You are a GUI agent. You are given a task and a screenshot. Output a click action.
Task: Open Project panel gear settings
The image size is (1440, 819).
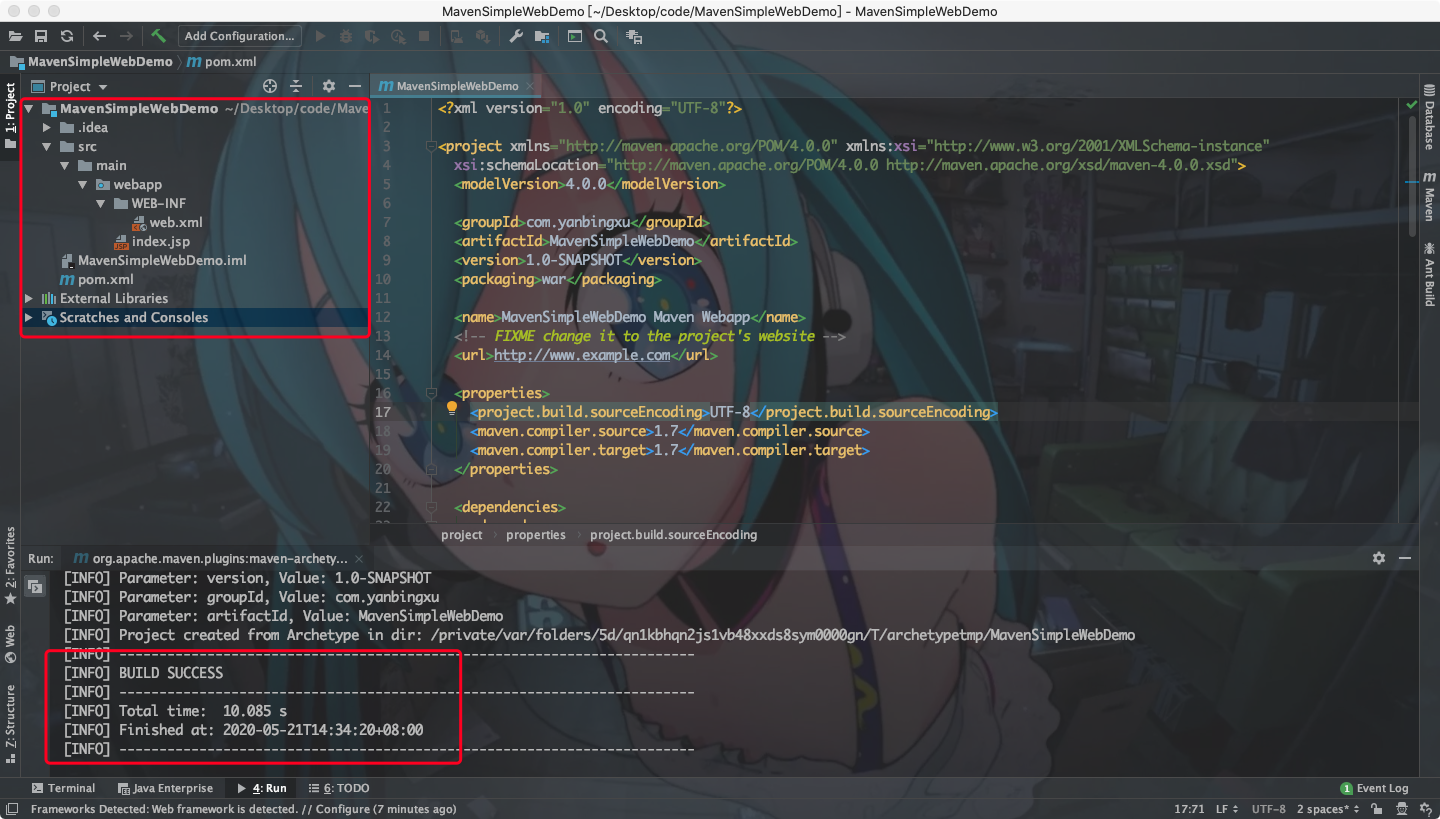point(328,86)
